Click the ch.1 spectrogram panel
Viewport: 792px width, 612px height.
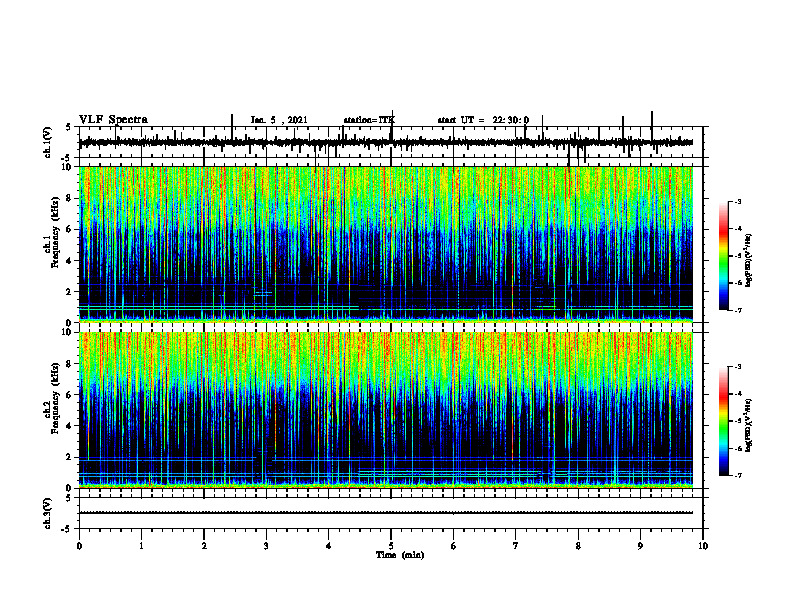click(x=385, y=244)
